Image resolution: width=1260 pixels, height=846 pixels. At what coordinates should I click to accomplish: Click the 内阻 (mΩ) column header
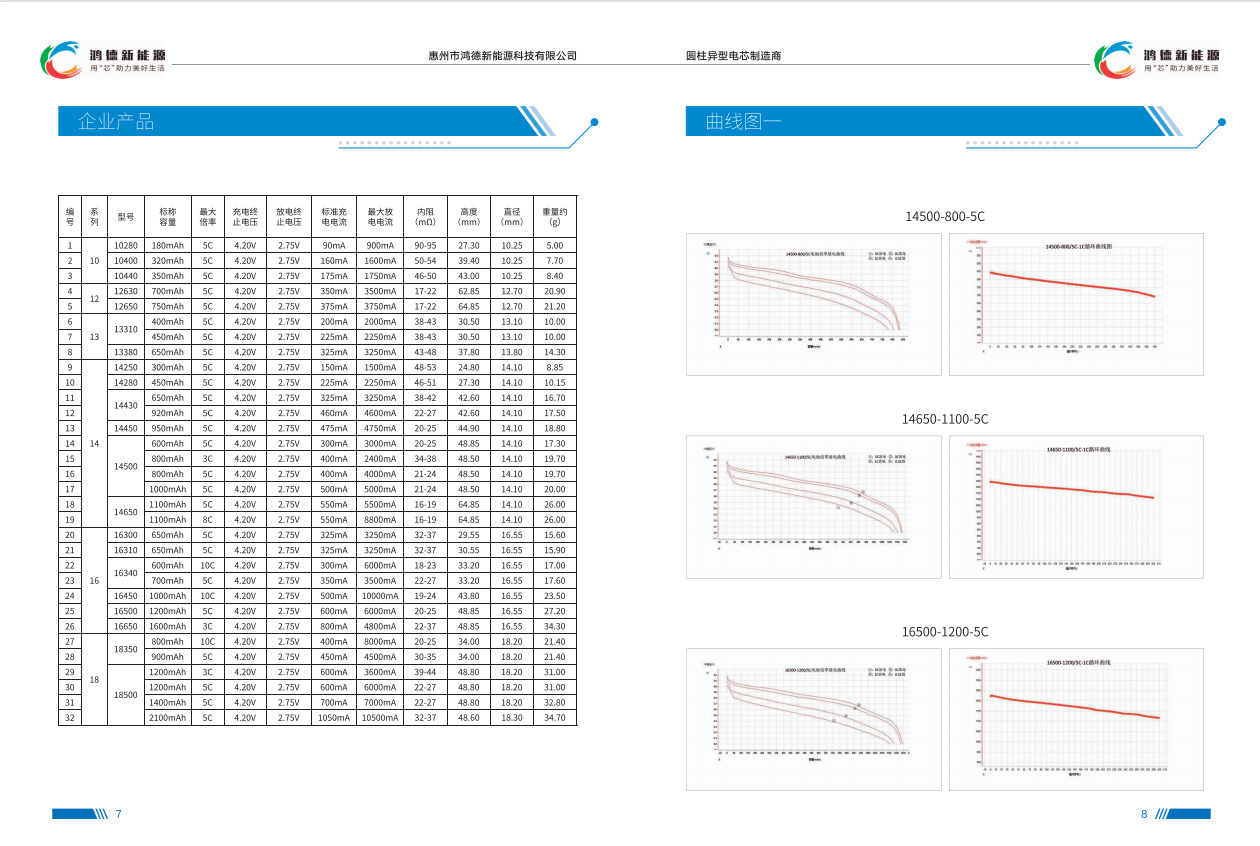coord(425,217)
